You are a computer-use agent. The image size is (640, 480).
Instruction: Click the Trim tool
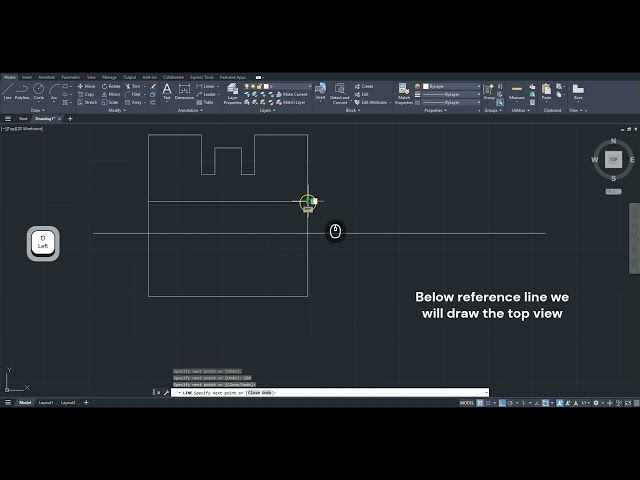point(133,86)
